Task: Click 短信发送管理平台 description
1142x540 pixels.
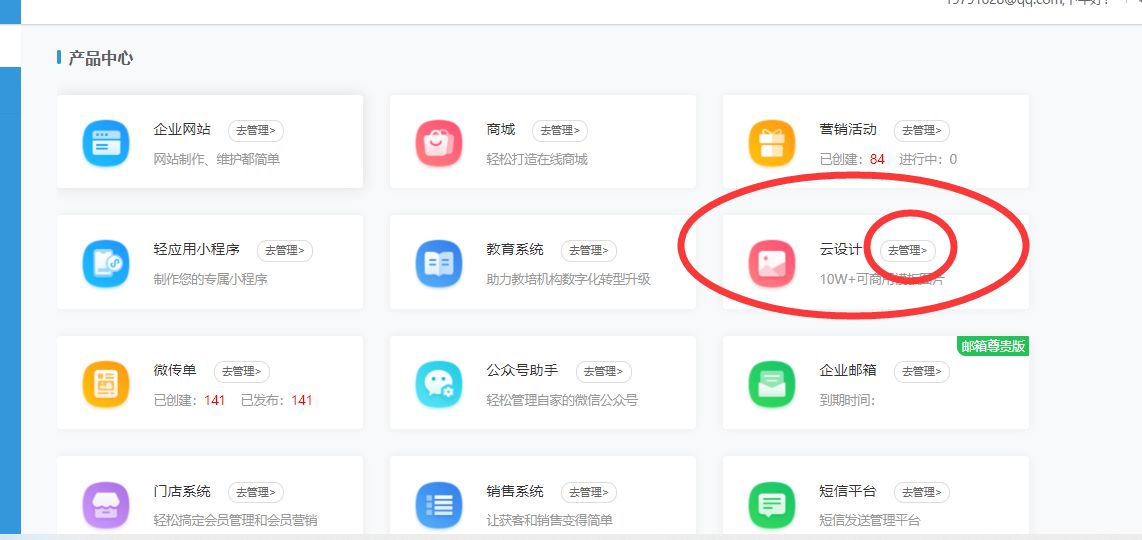Action: (x=870, y=520)
